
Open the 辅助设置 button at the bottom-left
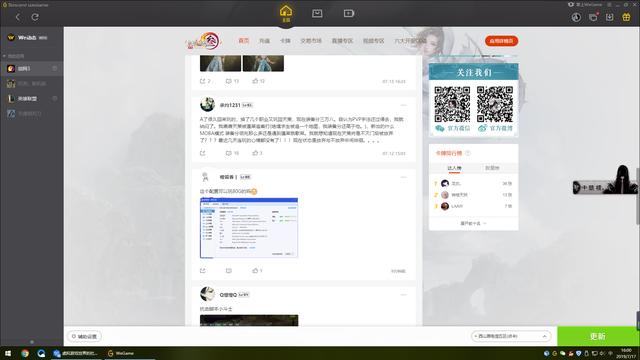point(84,336)
